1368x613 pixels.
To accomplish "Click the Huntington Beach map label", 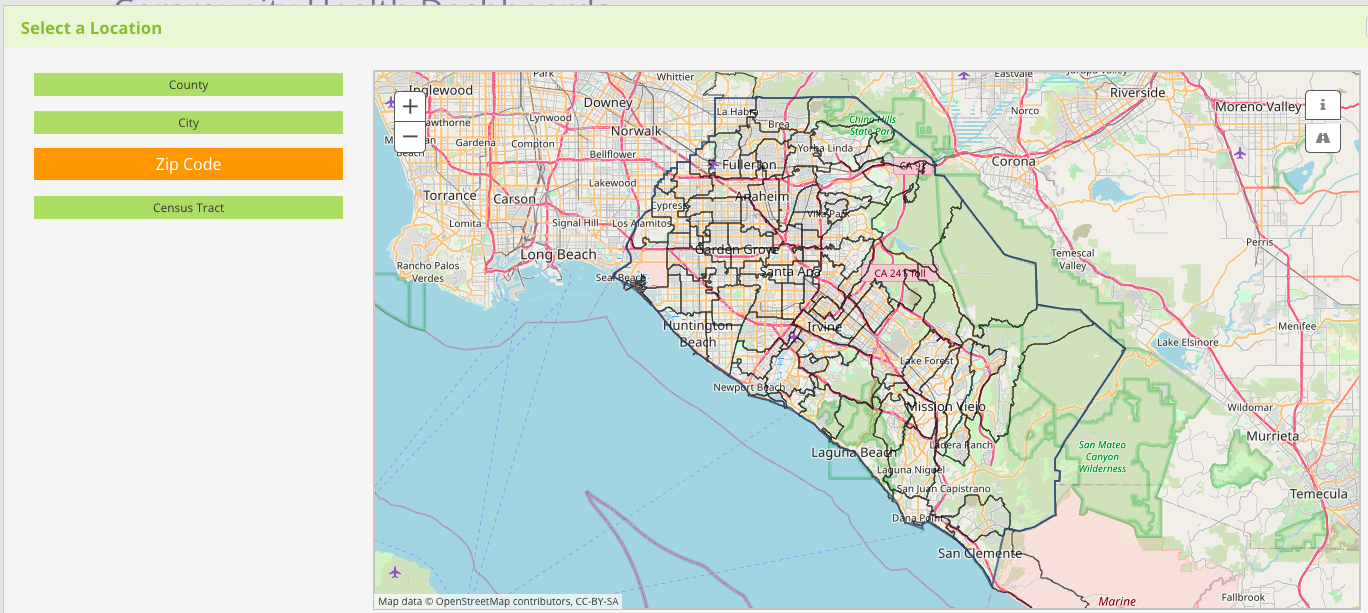I will click(x=698, y=334).
